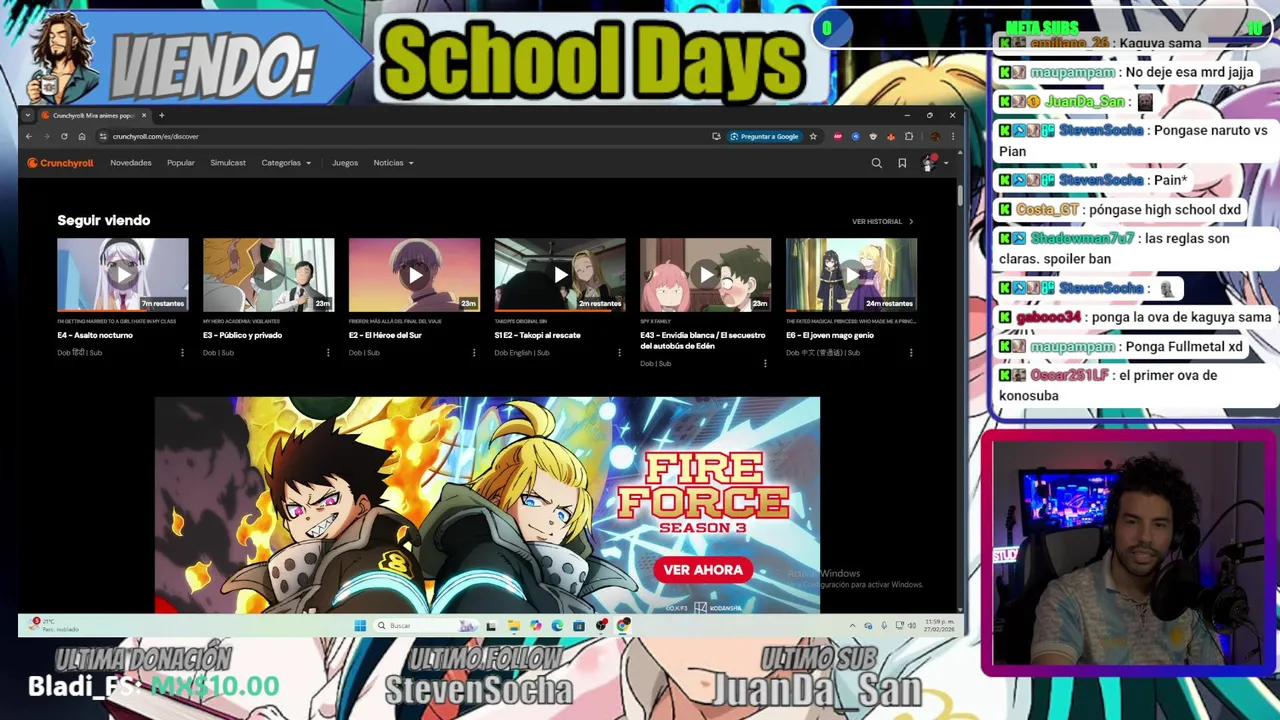1280x720 pixels.
Task: Click the page vertical scrollbar
Action: (960, 194)
